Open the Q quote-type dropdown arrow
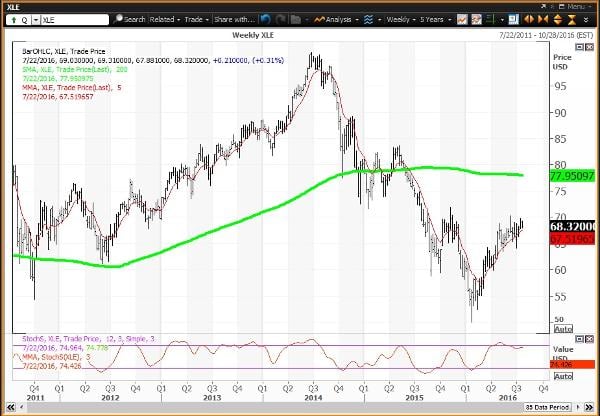Viewport: 600px width, 416px height. click(x=36, y=20)
